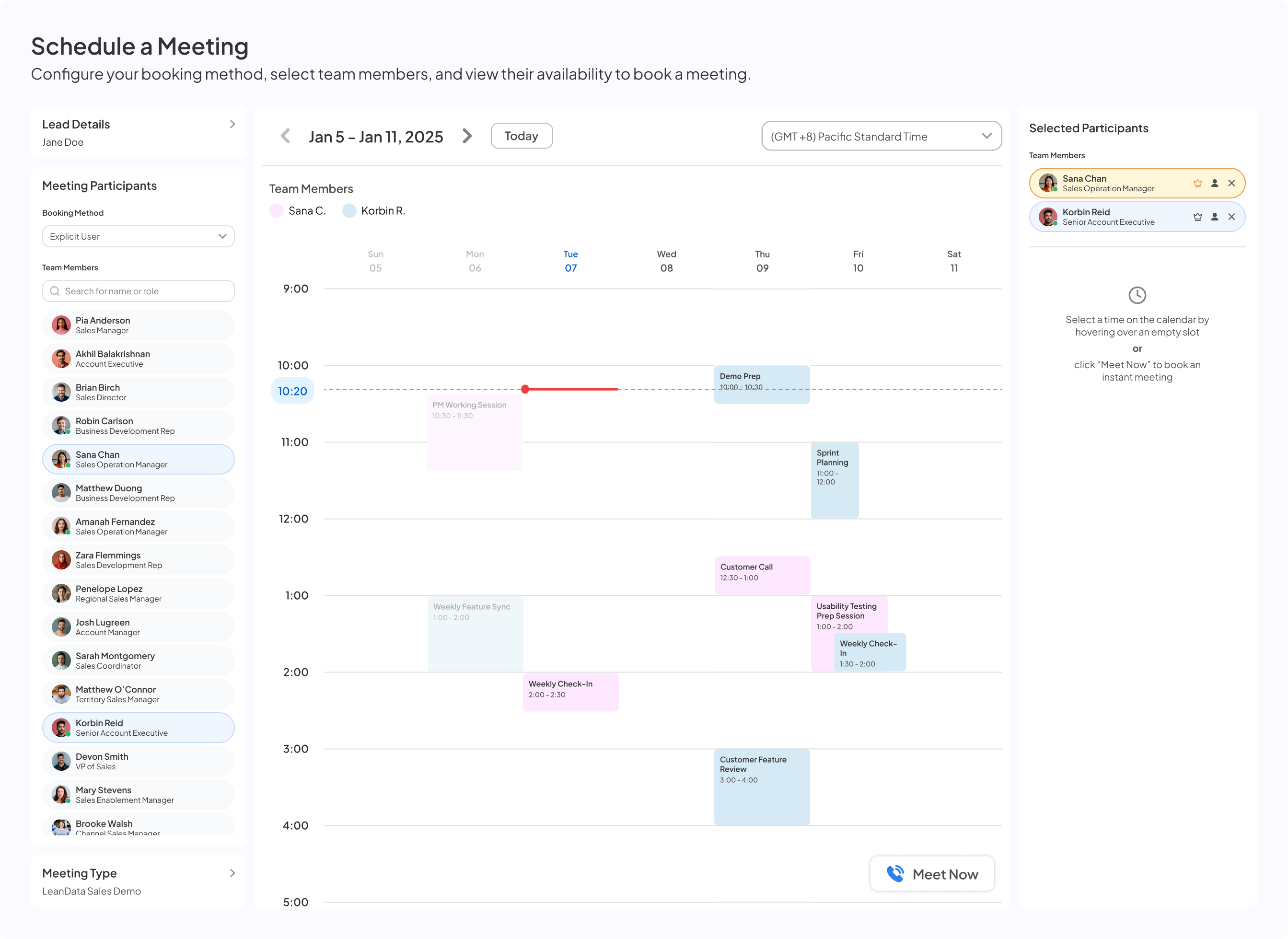Click the person icon on Korbin Reid's card
This screenshot has height=939, width=1288.
[x=1214, y=217]
